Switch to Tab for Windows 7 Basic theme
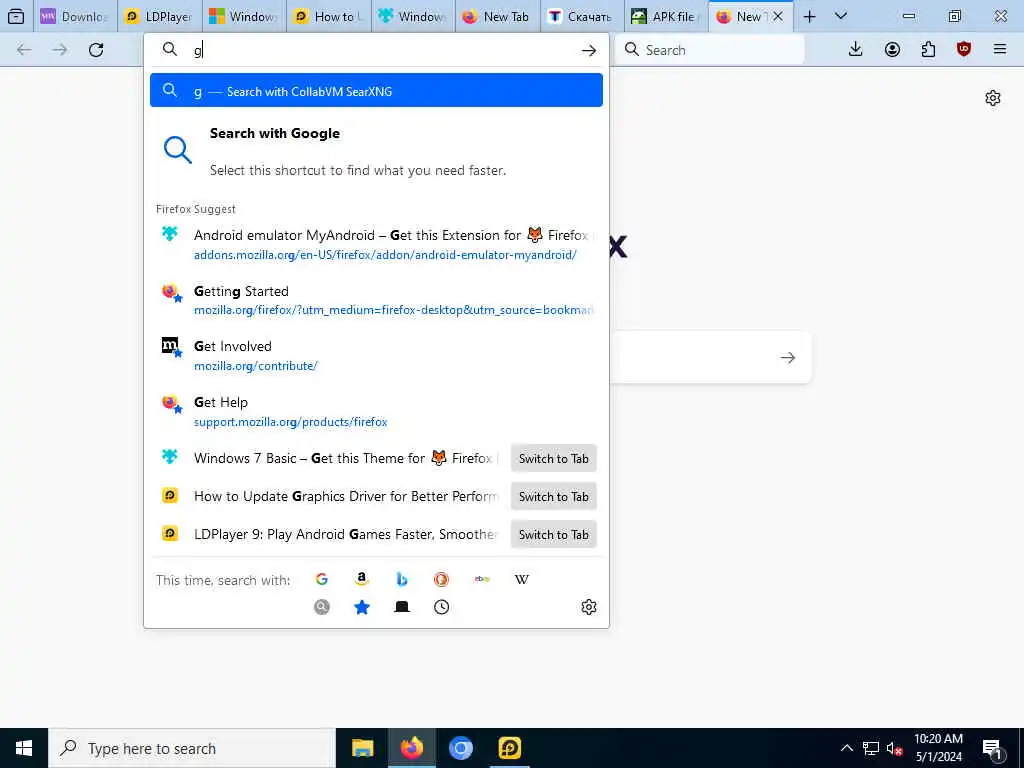1024x768 pixels. tap(553, 458)
